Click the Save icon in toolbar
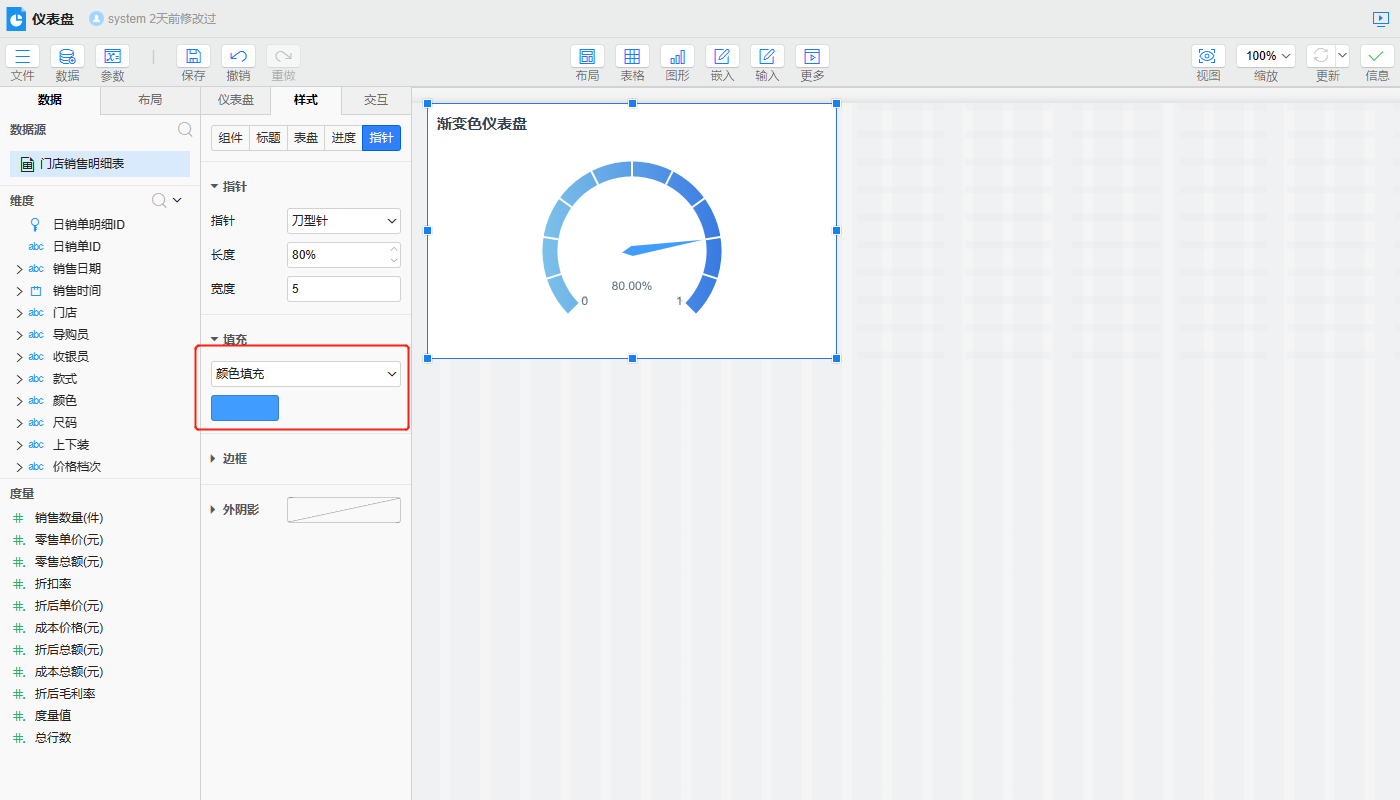 pos(193,57)
